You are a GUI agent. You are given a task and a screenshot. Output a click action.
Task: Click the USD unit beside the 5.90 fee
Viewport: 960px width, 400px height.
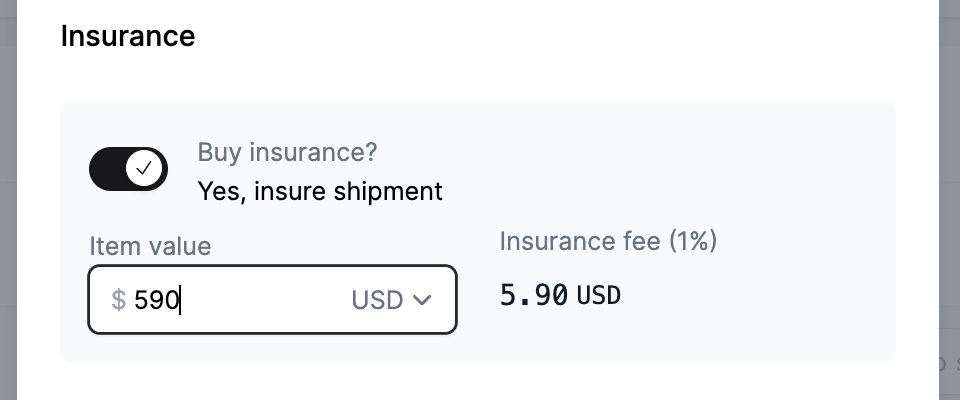(599, 296)
